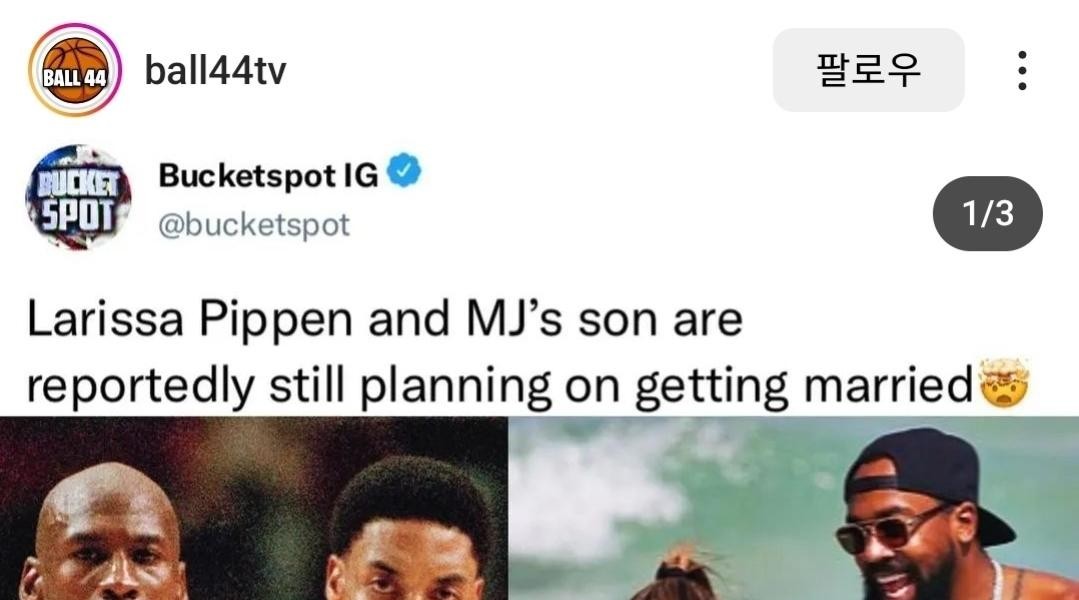The image size is (1079, 600).
Task: Select the 'reportedly still planning on getting married' line
Action: (500, 385)
